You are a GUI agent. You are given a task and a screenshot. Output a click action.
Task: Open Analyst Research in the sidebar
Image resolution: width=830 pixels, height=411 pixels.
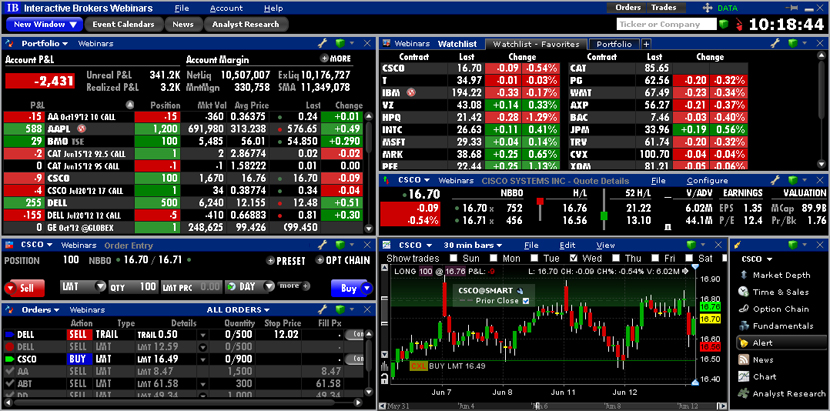point(781,394)
